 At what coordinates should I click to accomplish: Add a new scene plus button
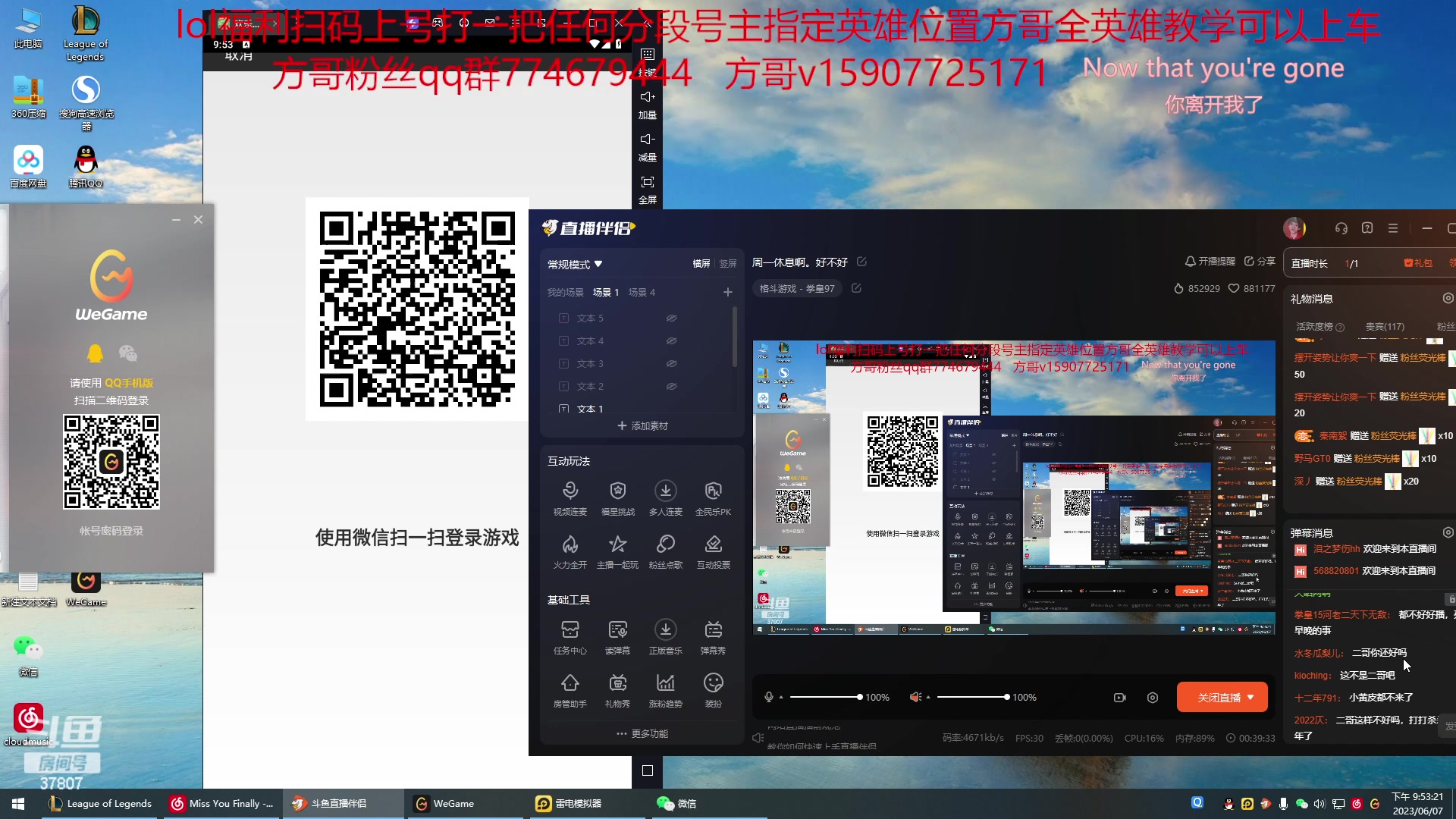click(x=728, y=292)
